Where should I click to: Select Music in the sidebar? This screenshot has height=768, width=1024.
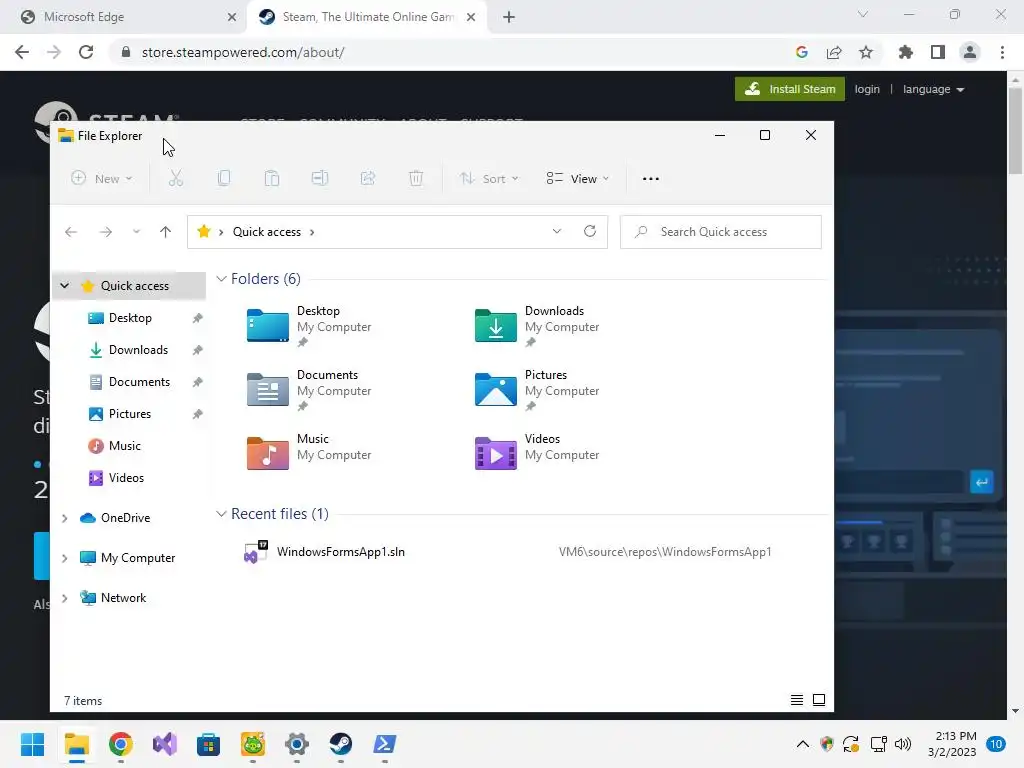pyautogui.click(x=124, y=446)
